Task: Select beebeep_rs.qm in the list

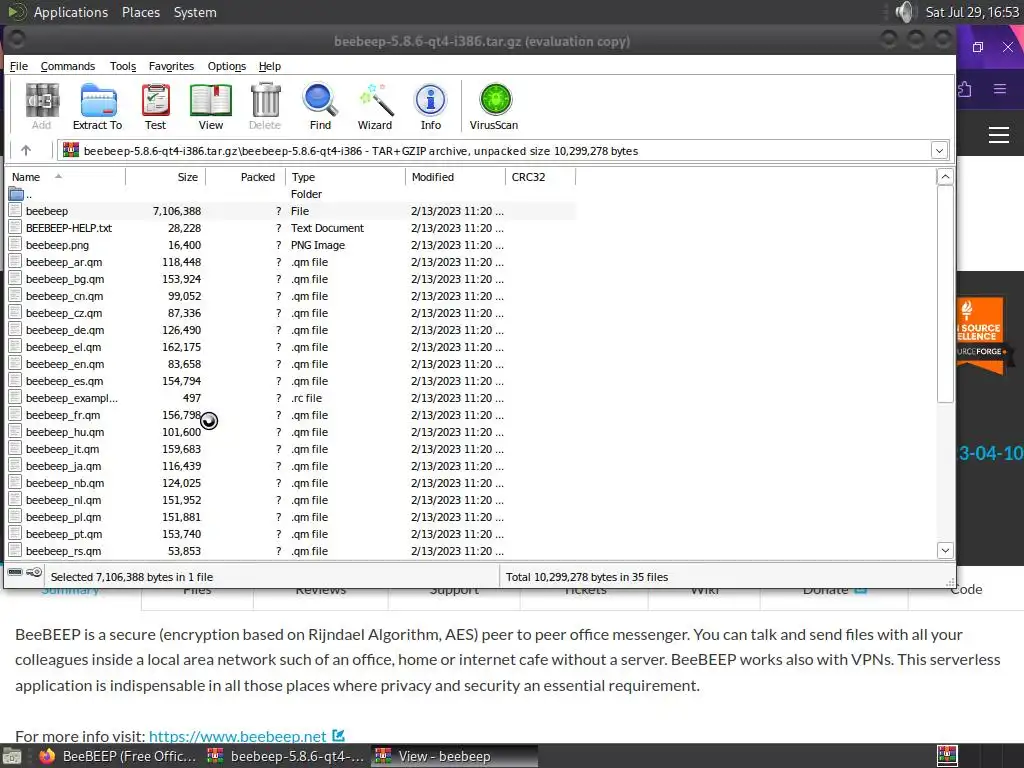Action: click(291, 551)
